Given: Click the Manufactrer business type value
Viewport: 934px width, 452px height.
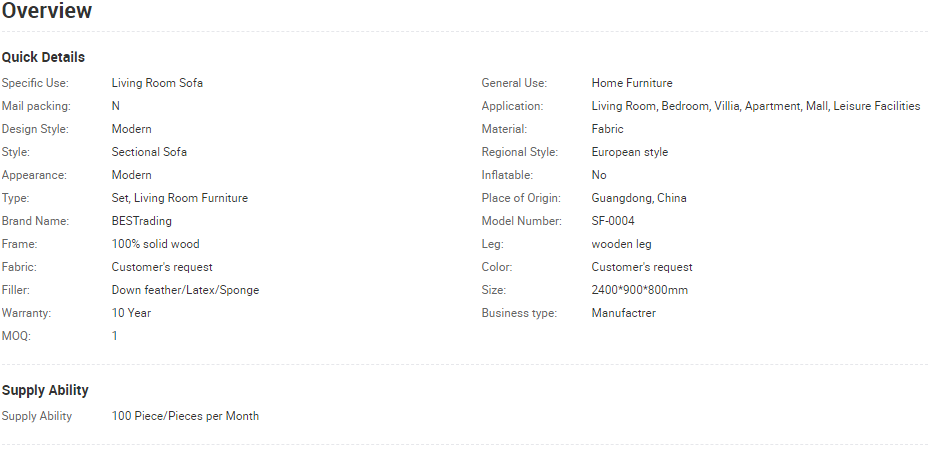Looking at the screenshot, I should pyautogui.click(x=623, y=313).
